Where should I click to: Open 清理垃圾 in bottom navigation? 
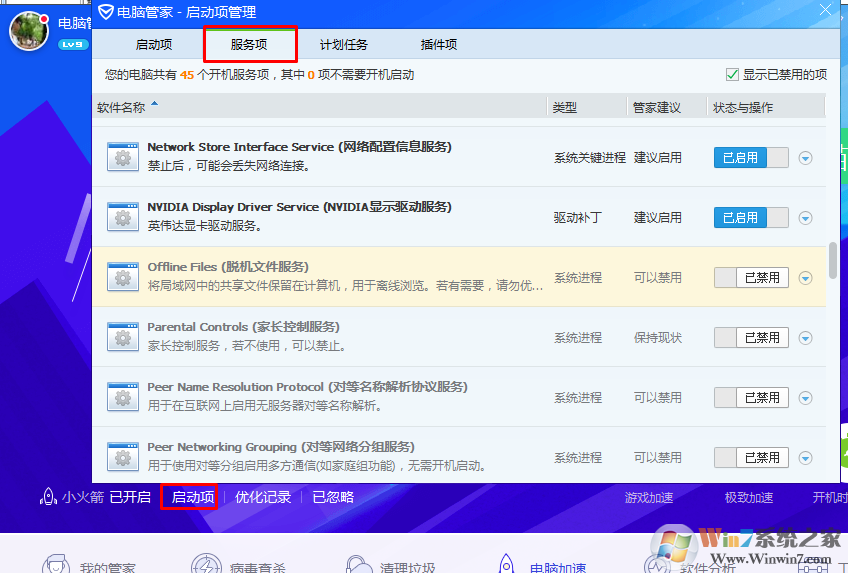(389, 565)
